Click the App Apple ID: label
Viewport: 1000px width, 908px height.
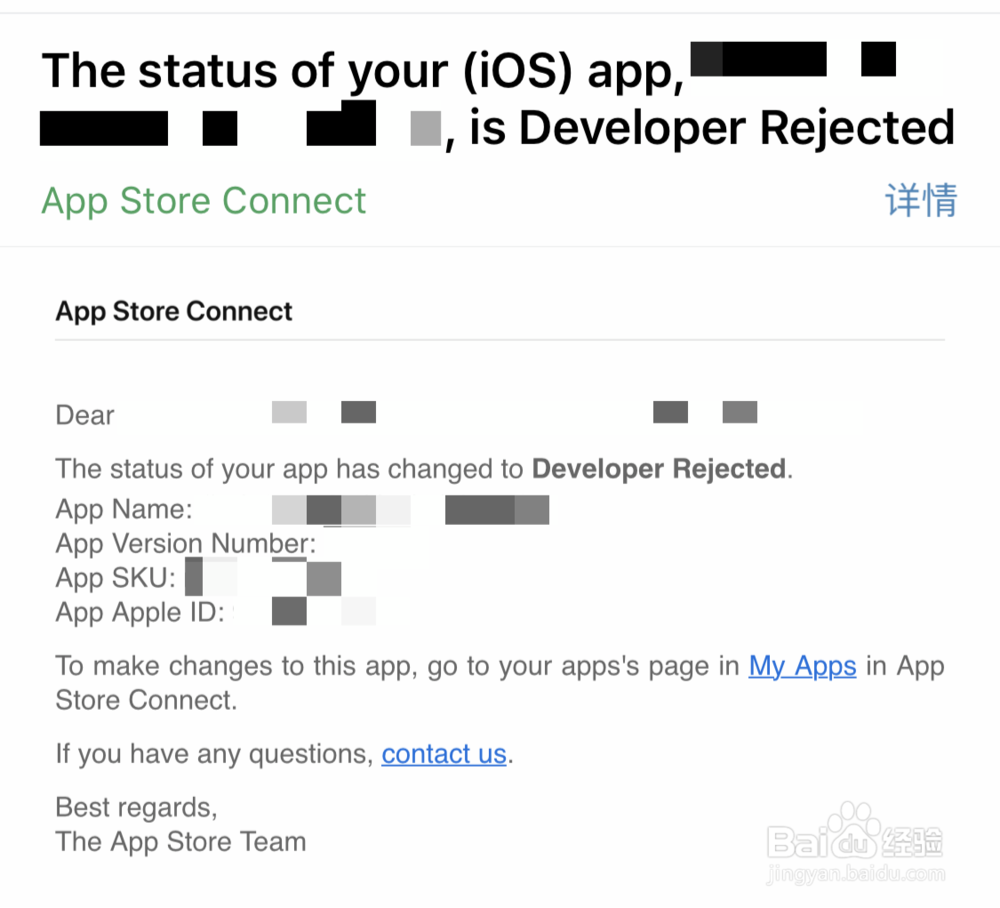point(140,612)
